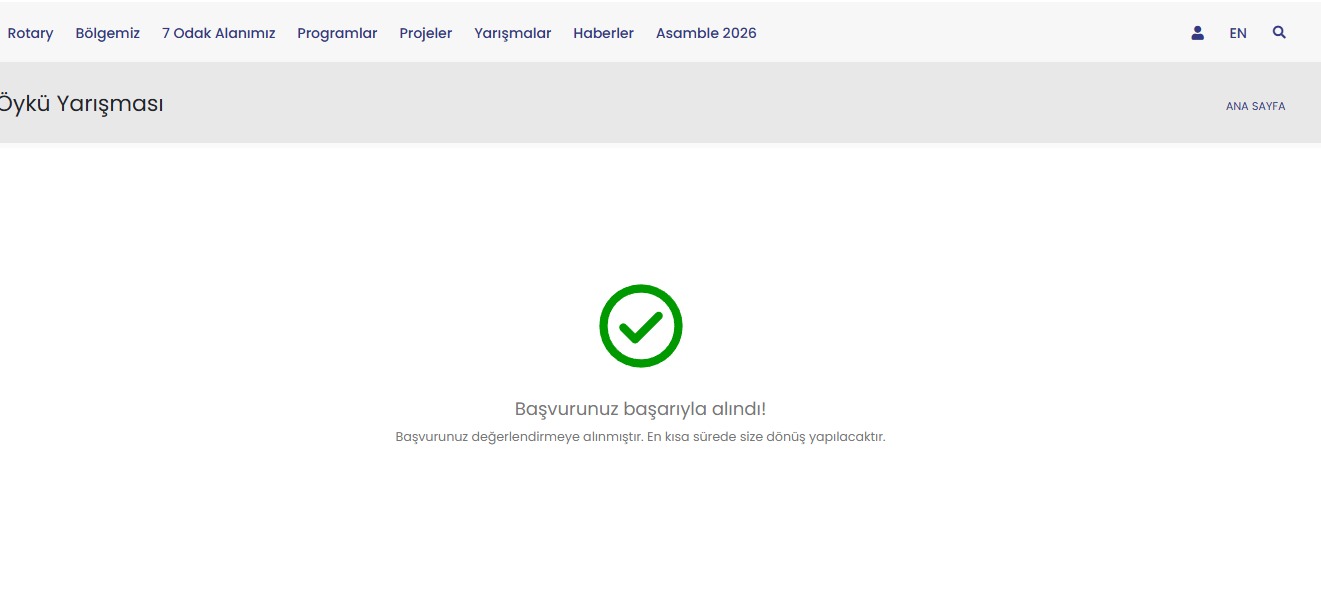Follow the ANA SAYFA breadcrumb link
Image resolution: width=1321 pixels, height=594 pixels.
[x=1255, y=106]
